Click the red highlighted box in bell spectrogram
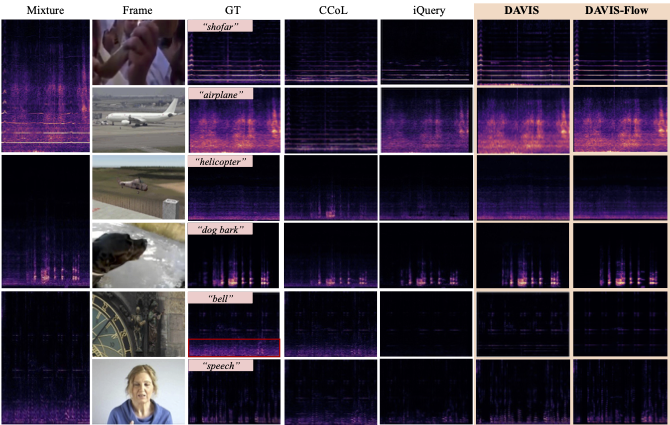The height and width of the screenshot is (425, 670). [234, 347]
